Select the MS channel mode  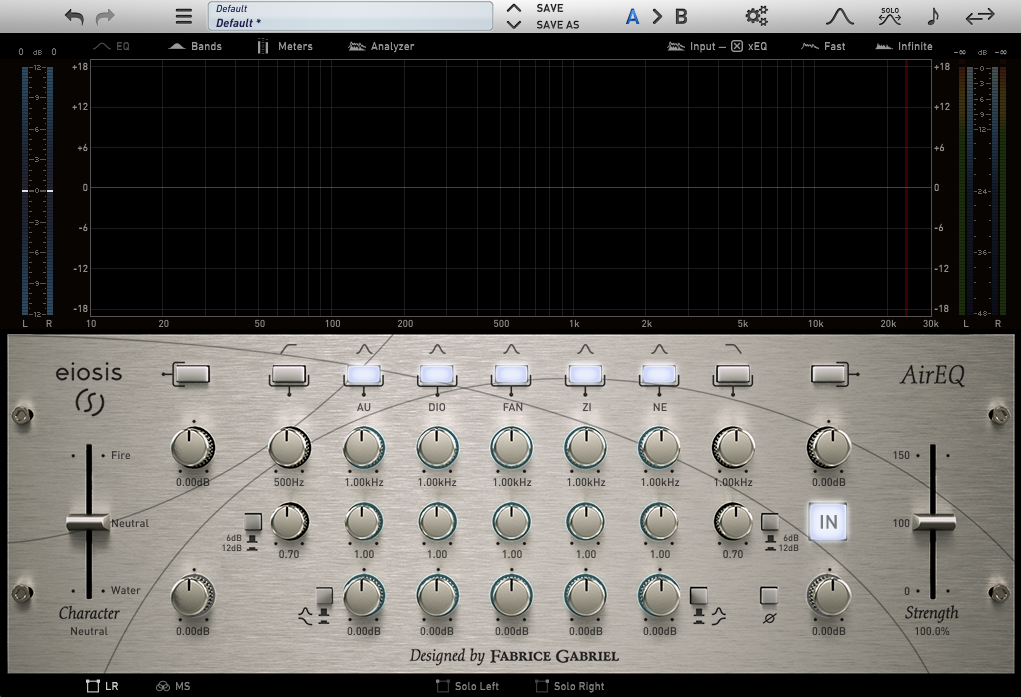(x=173, y=686)
